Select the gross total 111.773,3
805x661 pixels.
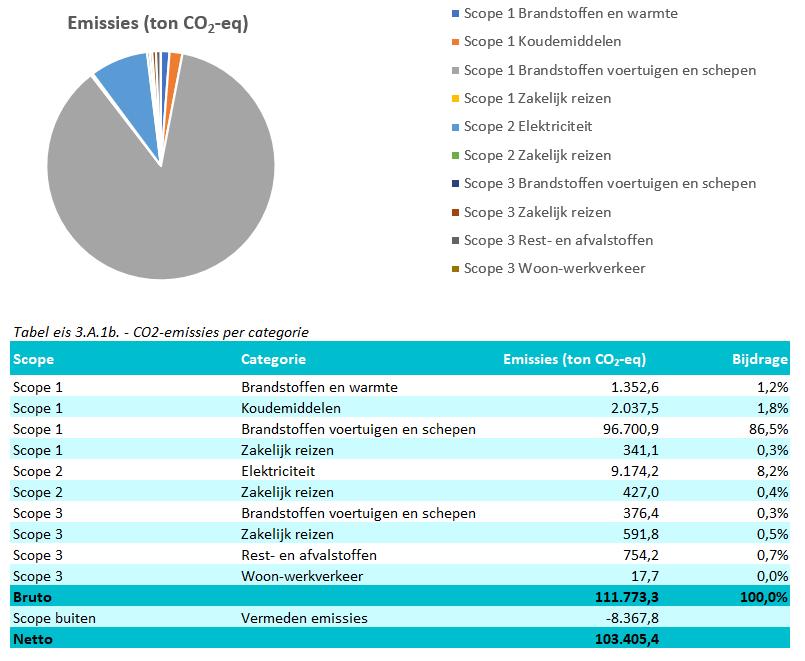pos(627,597)
